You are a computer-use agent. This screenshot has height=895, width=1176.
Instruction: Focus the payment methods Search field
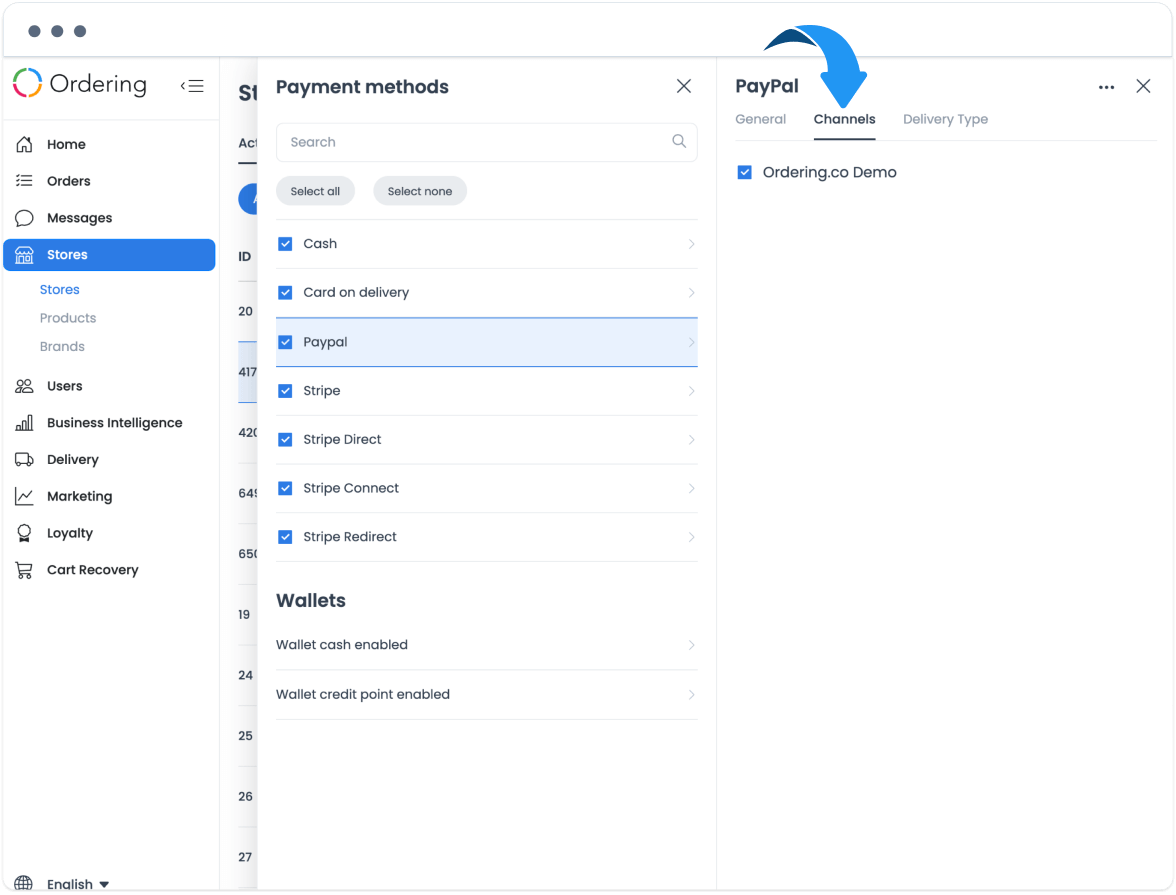point(487,142)
